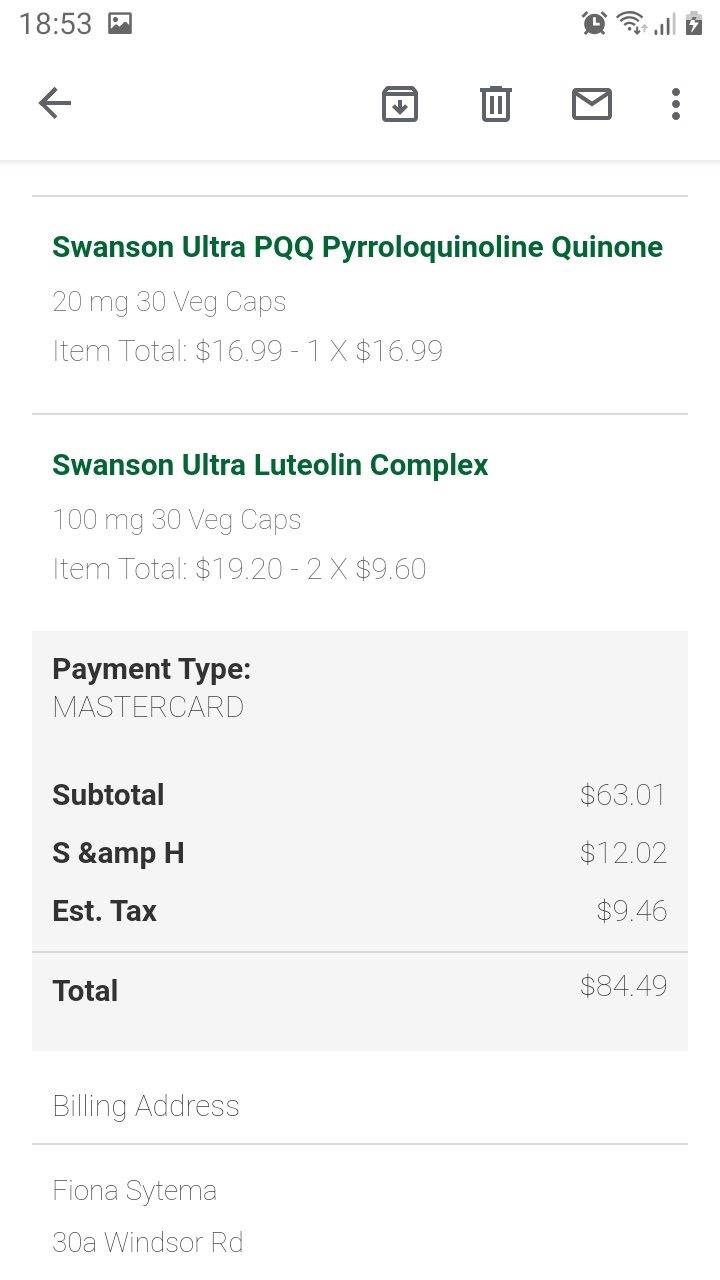This screenshot has height=1280, width=720.
Task: Mark email as unread envelope icon
Action: 592,104
